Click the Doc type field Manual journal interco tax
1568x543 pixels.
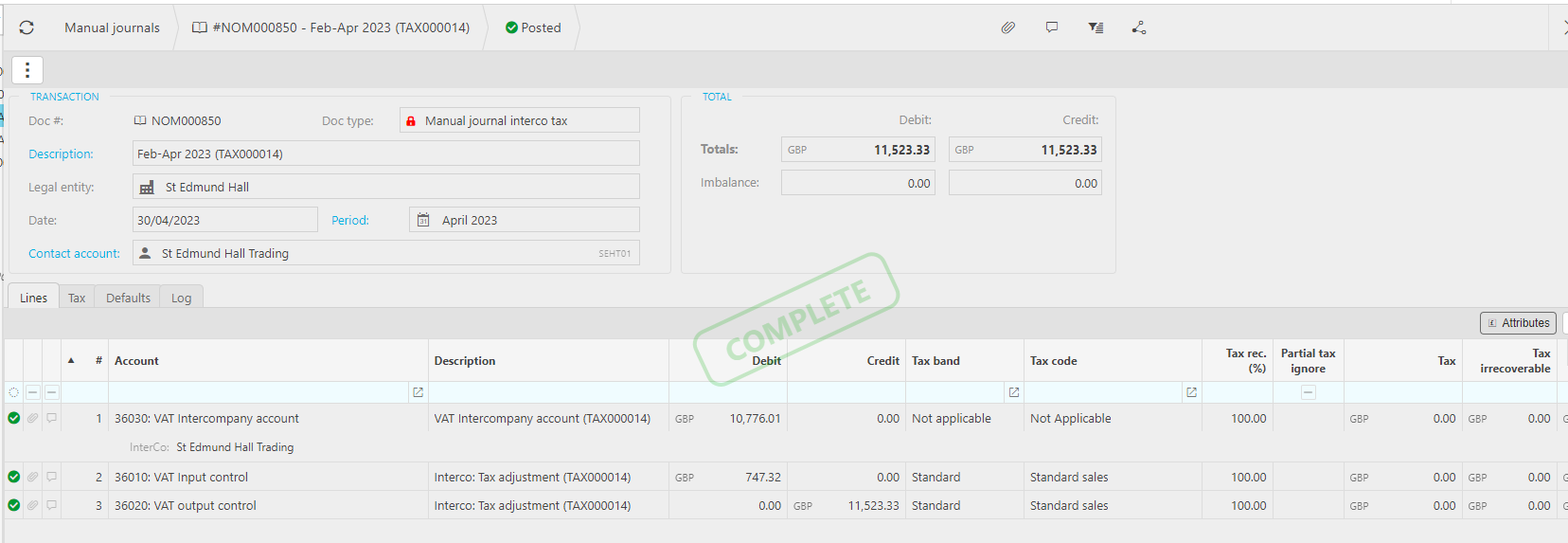[x=520, y=120]
